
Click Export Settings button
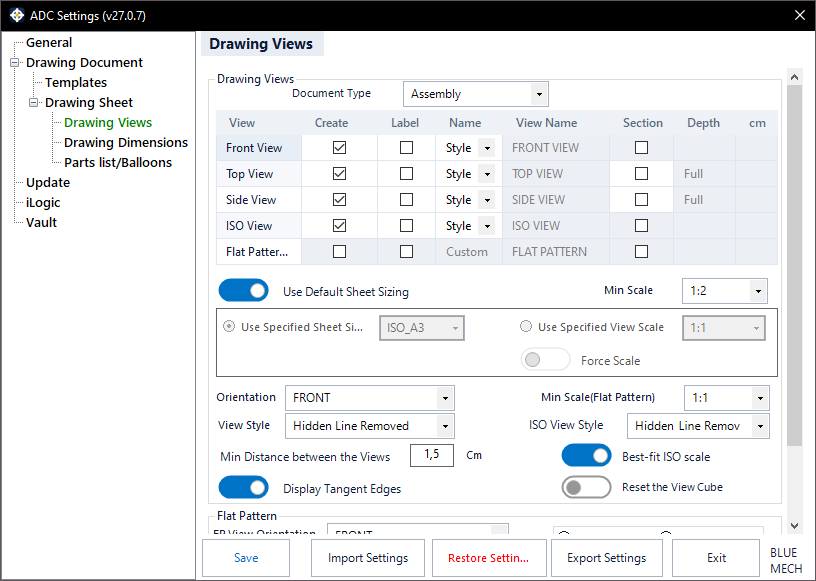click(x=607, y=558)
